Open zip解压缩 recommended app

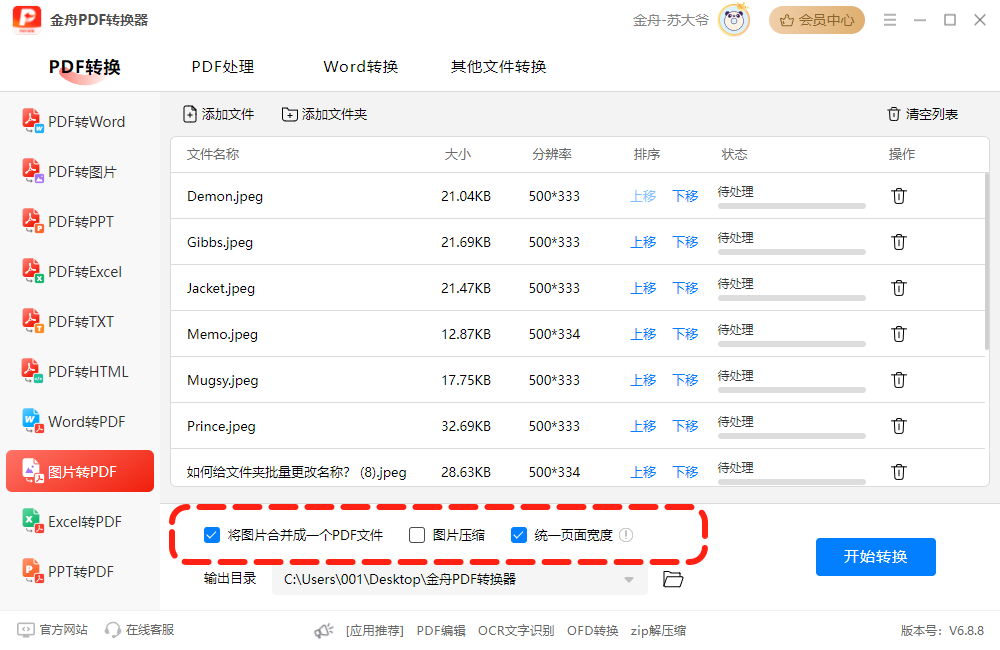coord(658,631)
